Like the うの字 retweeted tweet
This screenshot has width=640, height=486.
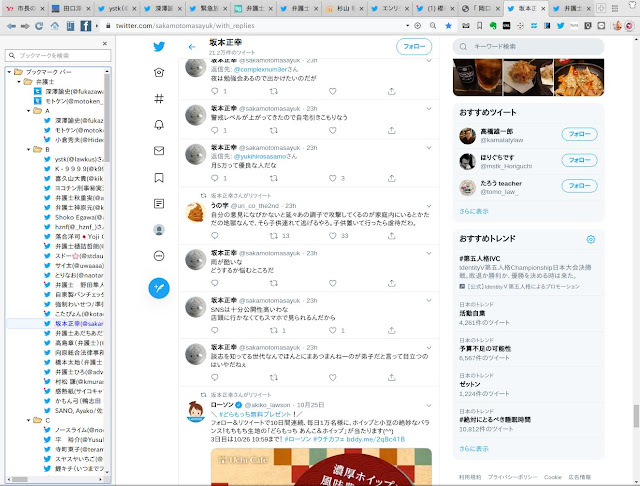point(333,235)
